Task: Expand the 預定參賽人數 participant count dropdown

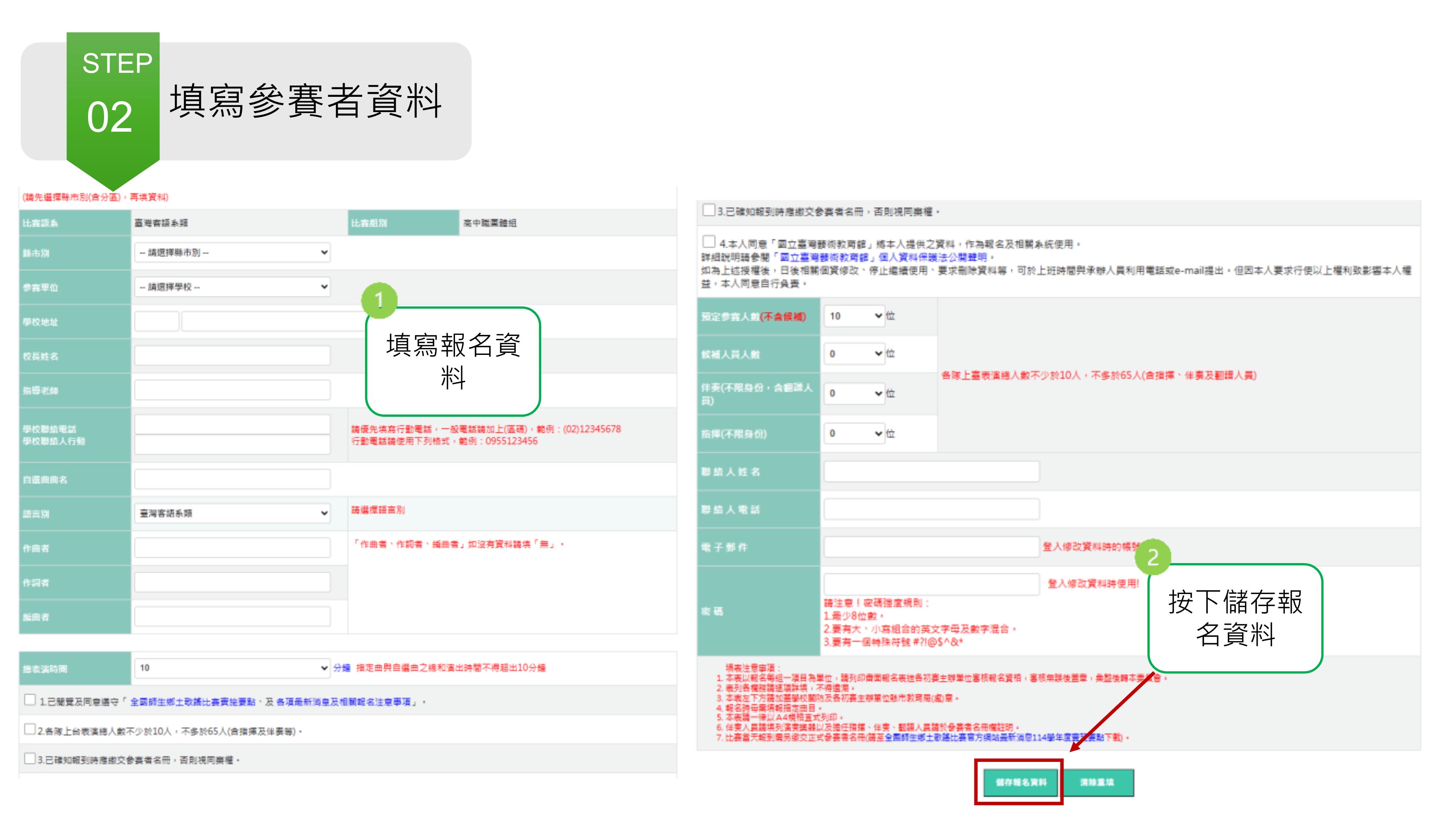Action: click(854, 316)
